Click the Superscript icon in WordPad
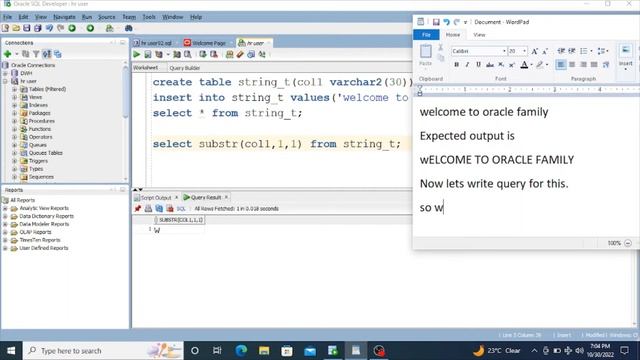The image size is (640, 360). tap(512, 64)
